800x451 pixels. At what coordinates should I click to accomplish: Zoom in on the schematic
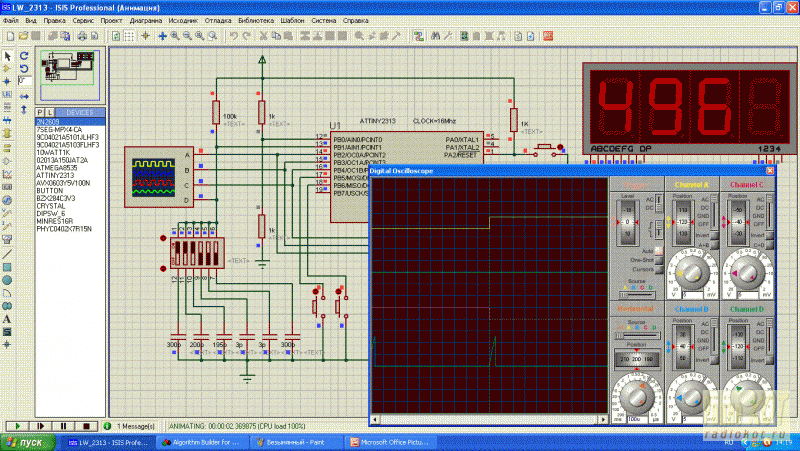(x=175, y=36)
